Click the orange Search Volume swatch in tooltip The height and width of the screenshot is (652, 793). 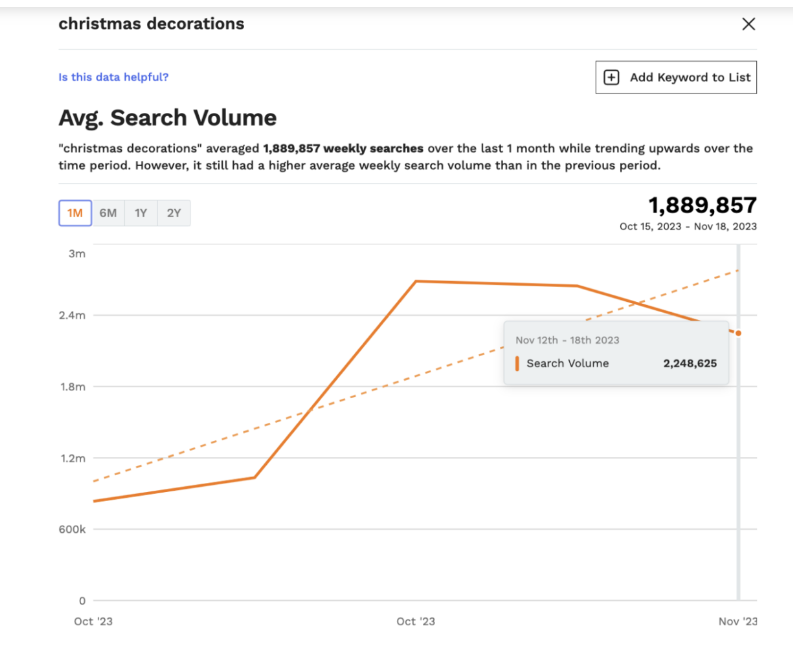tap(517, 363)
